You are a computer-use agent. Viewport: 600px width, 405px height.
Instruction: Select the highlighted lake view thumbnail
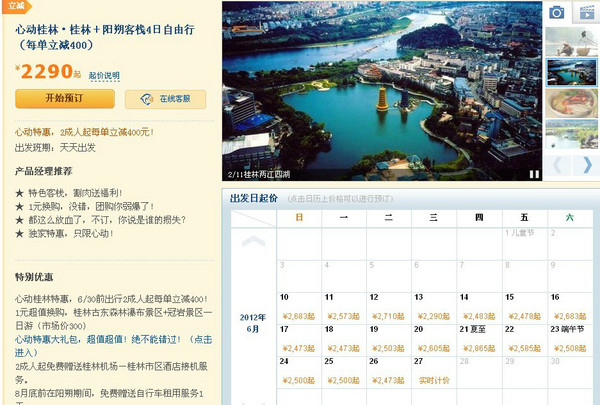pyautogui.click(x=572, y=74)
